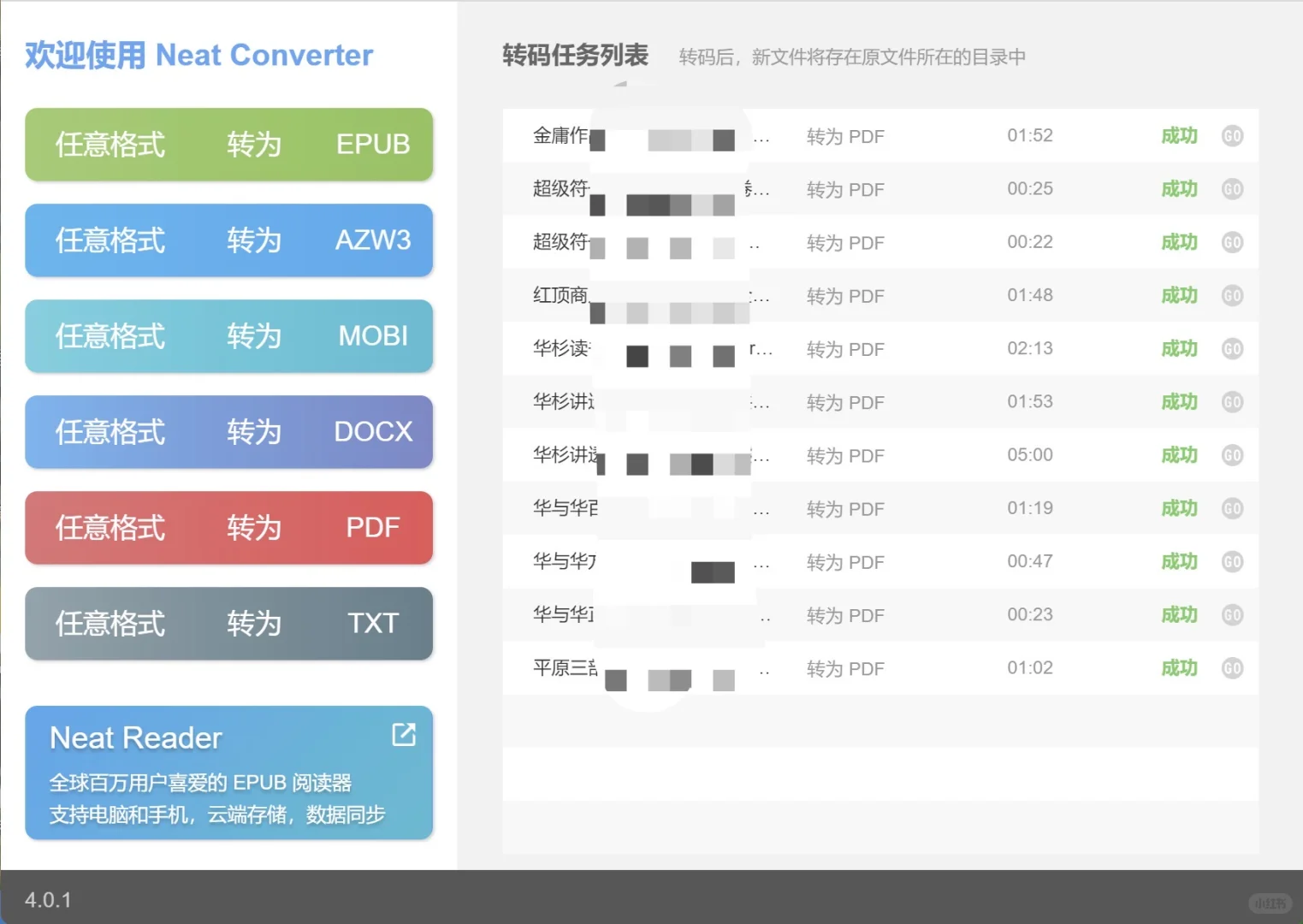Click GO icon for the 01:53 task

click(1232, 402)
